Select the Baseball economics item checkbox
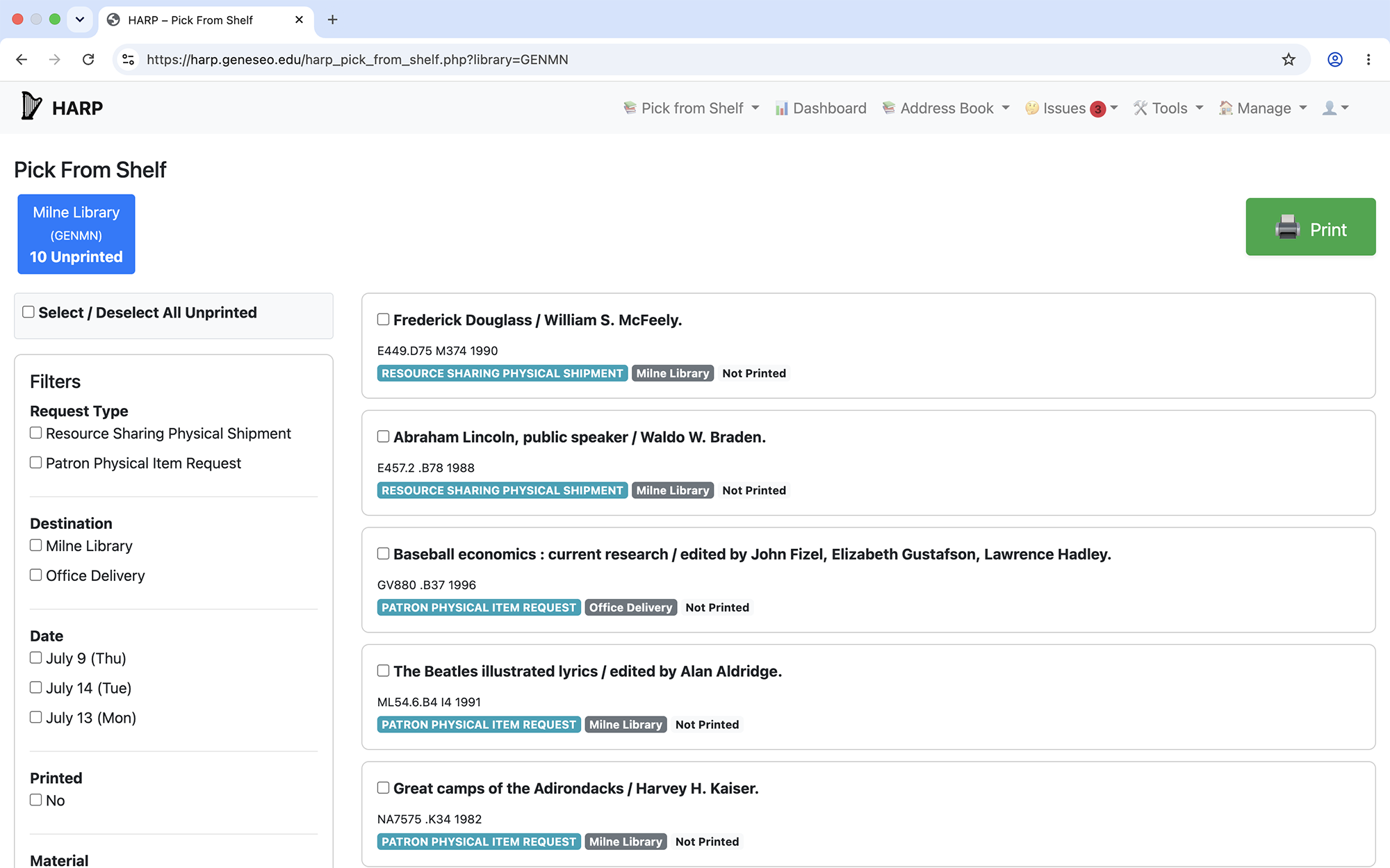Image resolution: width=1390 pixels, height=868 pixels. [x=383, y=553]
